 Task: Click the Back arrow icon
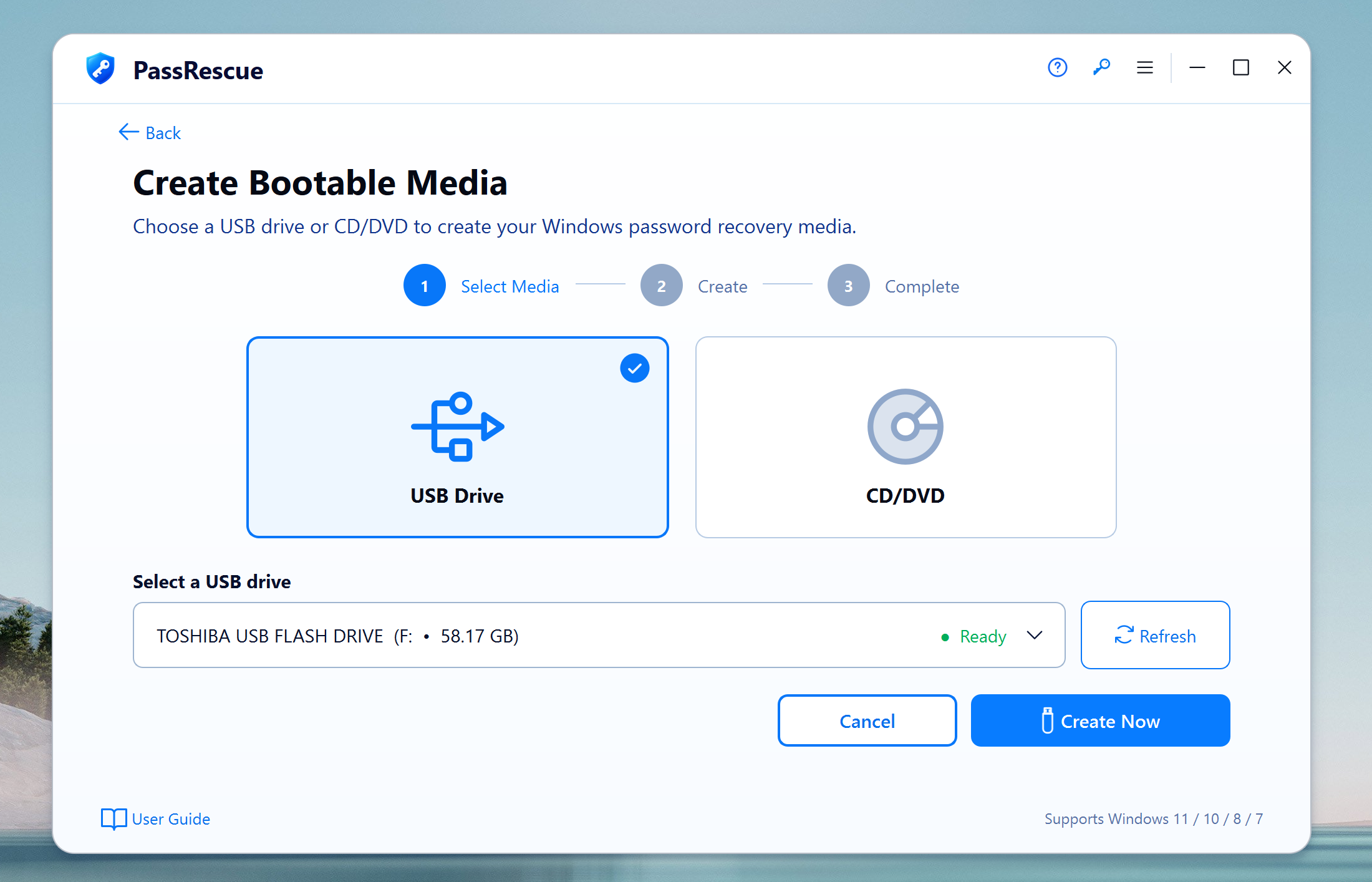point(128,132)
